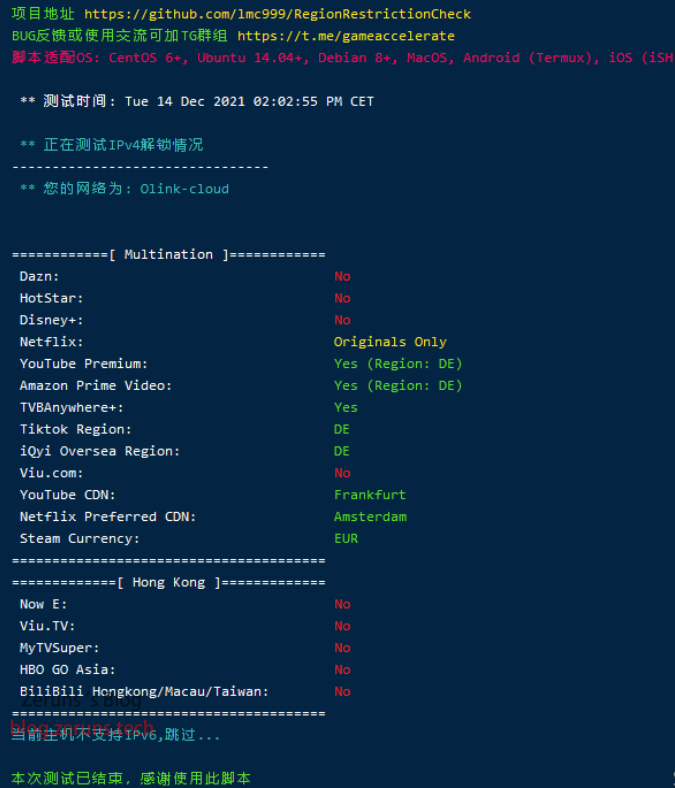The image size is (675, 788).
Task: Click the Dazn result No
Action: click(x=342, y=277)
